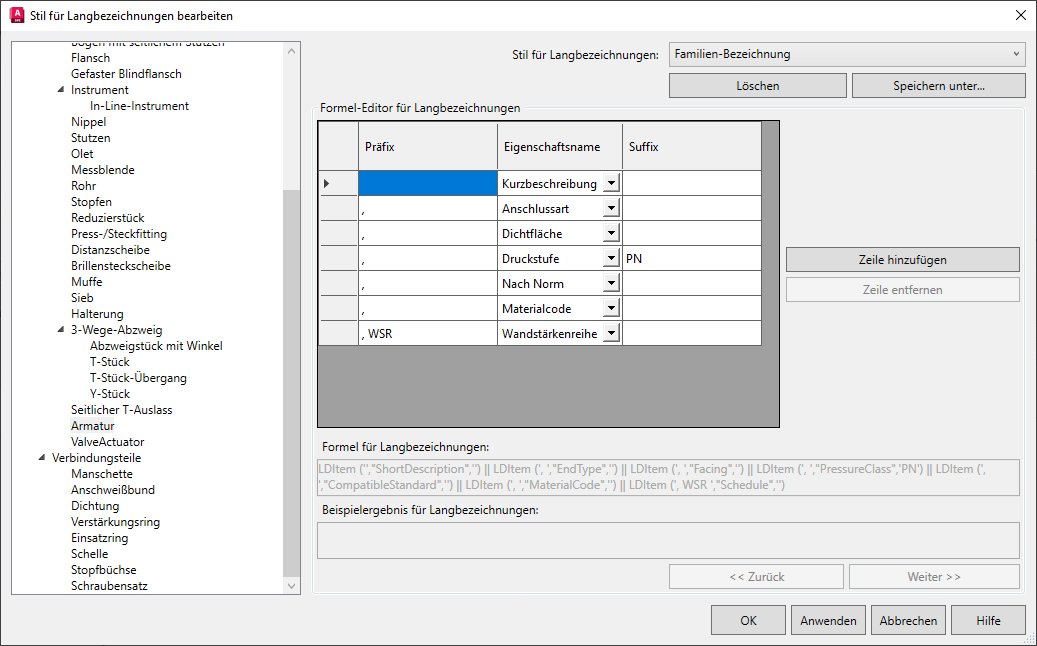
Task: Select Olet in the tree
Action: 82,153
